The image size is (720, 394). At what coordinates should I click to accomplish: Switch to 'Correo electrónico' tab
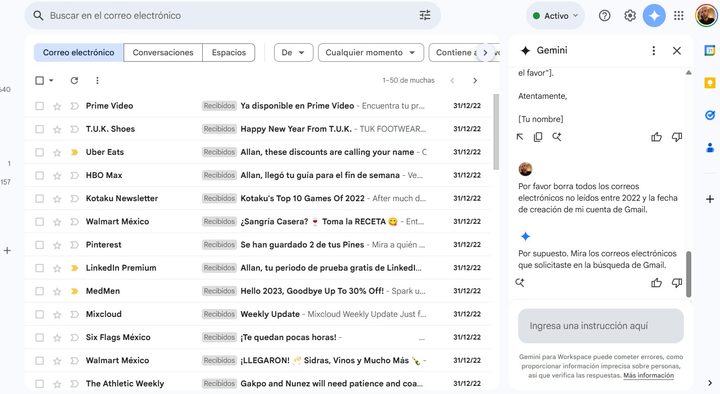point(79,52)
